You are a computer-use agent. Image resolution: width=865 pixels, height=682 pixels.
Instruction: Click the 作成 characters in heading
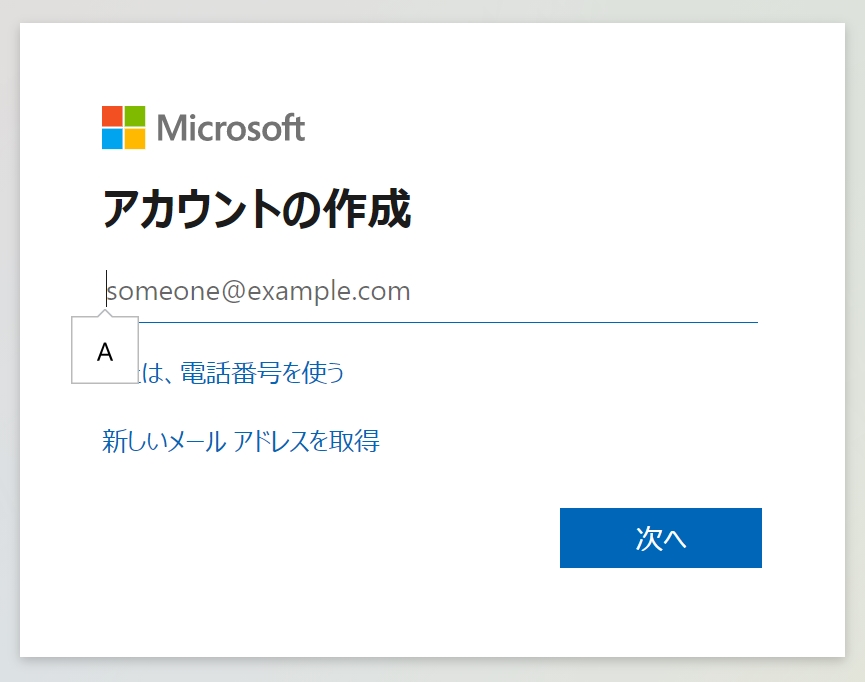click(x=367, y=209)
